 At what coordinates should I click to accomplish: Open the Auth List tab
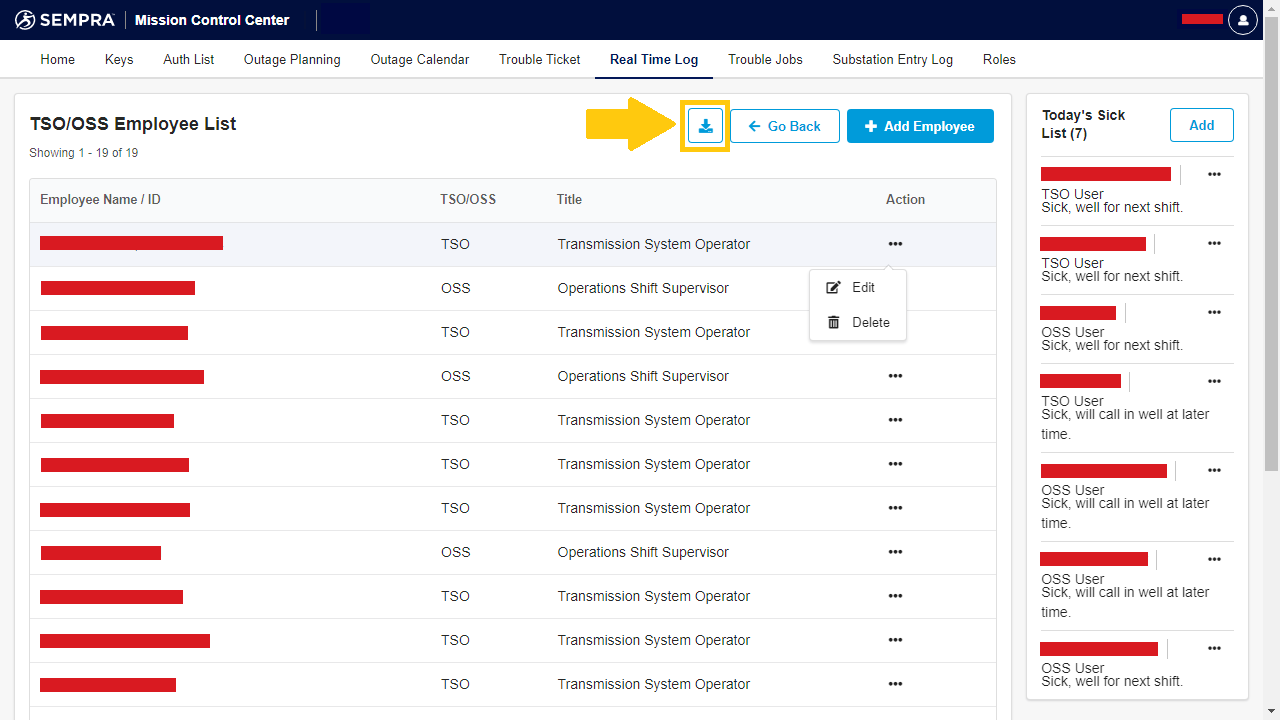[188, 60]
